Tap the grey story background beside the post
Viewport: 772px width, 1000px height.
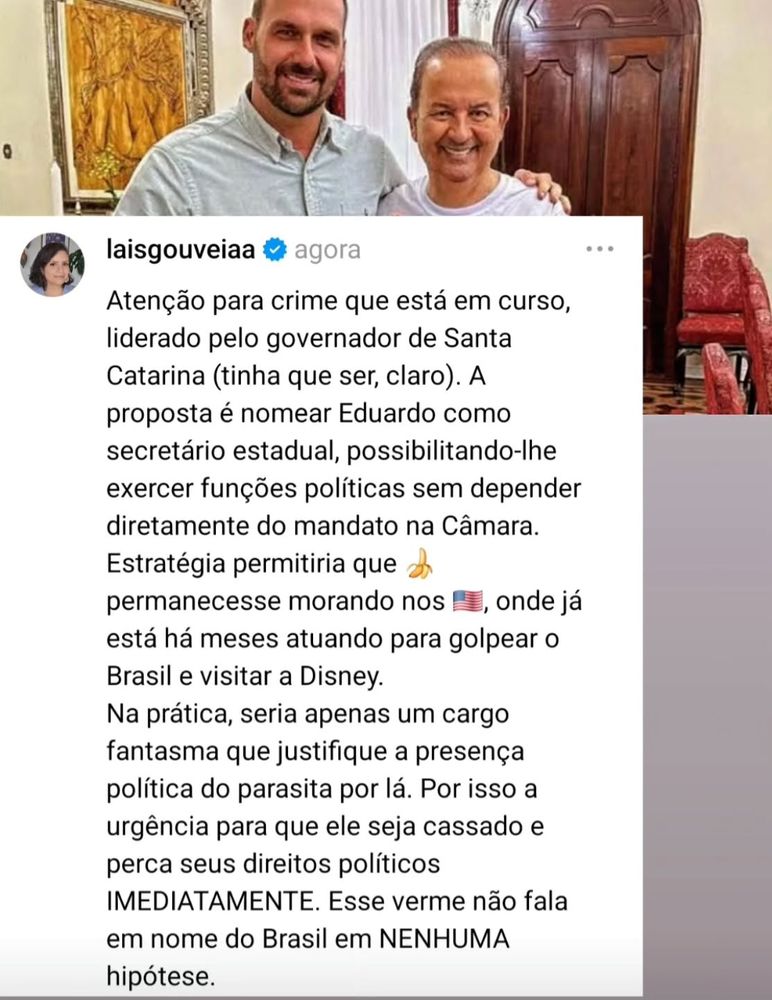coord(707,702)
